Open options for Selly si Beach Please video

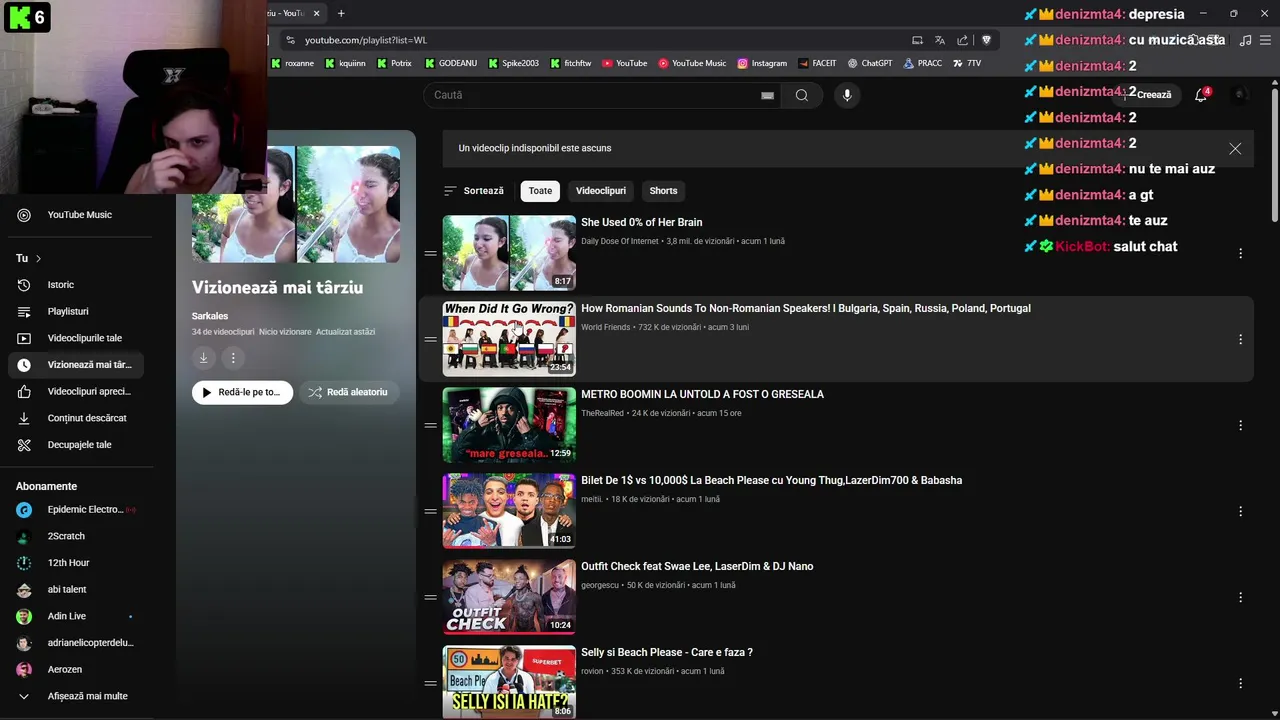pos(1240,683)
